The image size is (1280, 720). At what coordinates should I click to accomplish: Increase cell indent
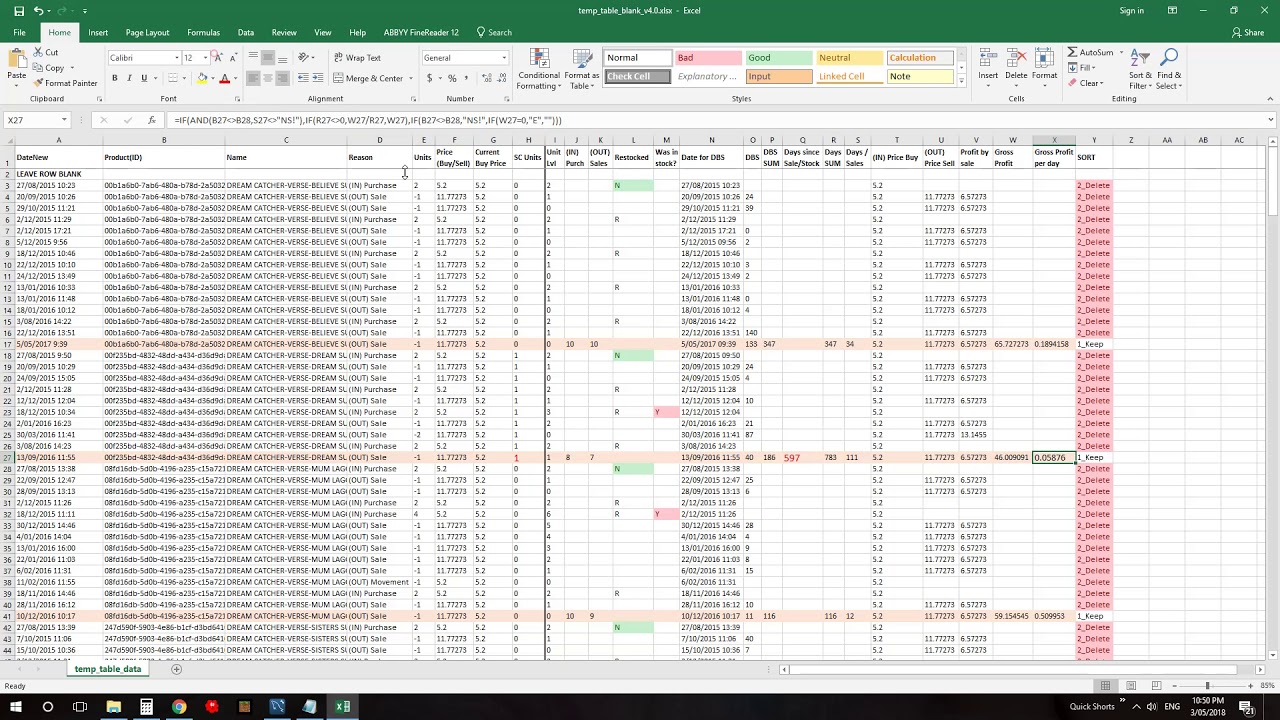(317, 78)
